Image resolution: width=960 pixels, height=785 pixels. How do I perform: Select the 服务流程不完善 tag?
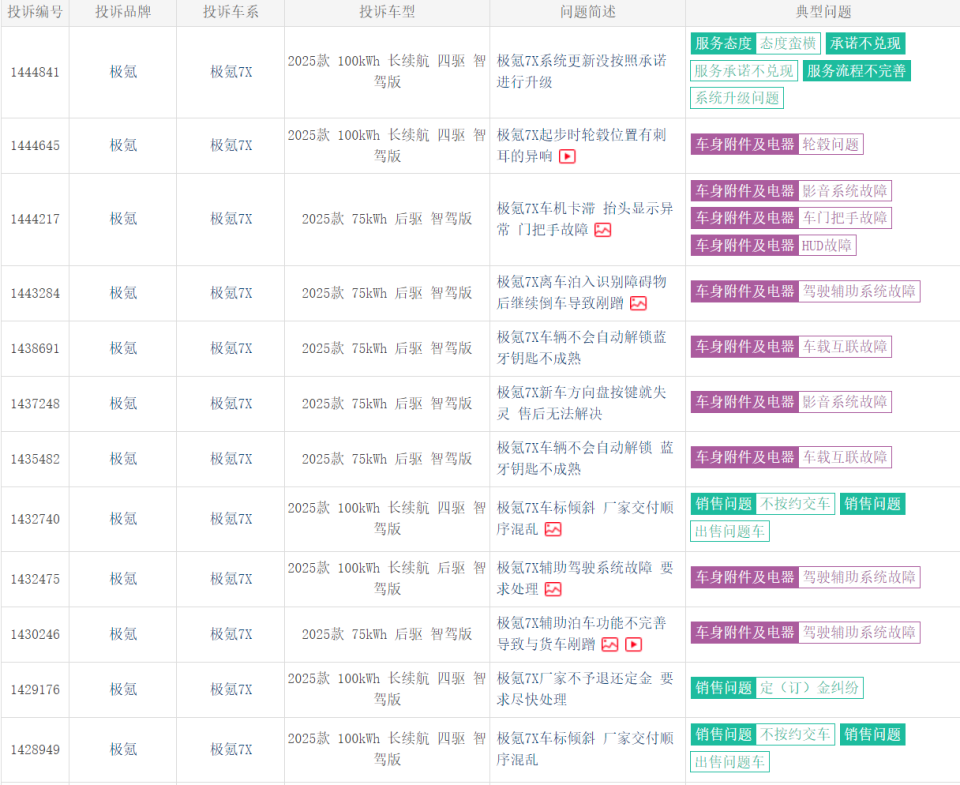click(857, 71)
